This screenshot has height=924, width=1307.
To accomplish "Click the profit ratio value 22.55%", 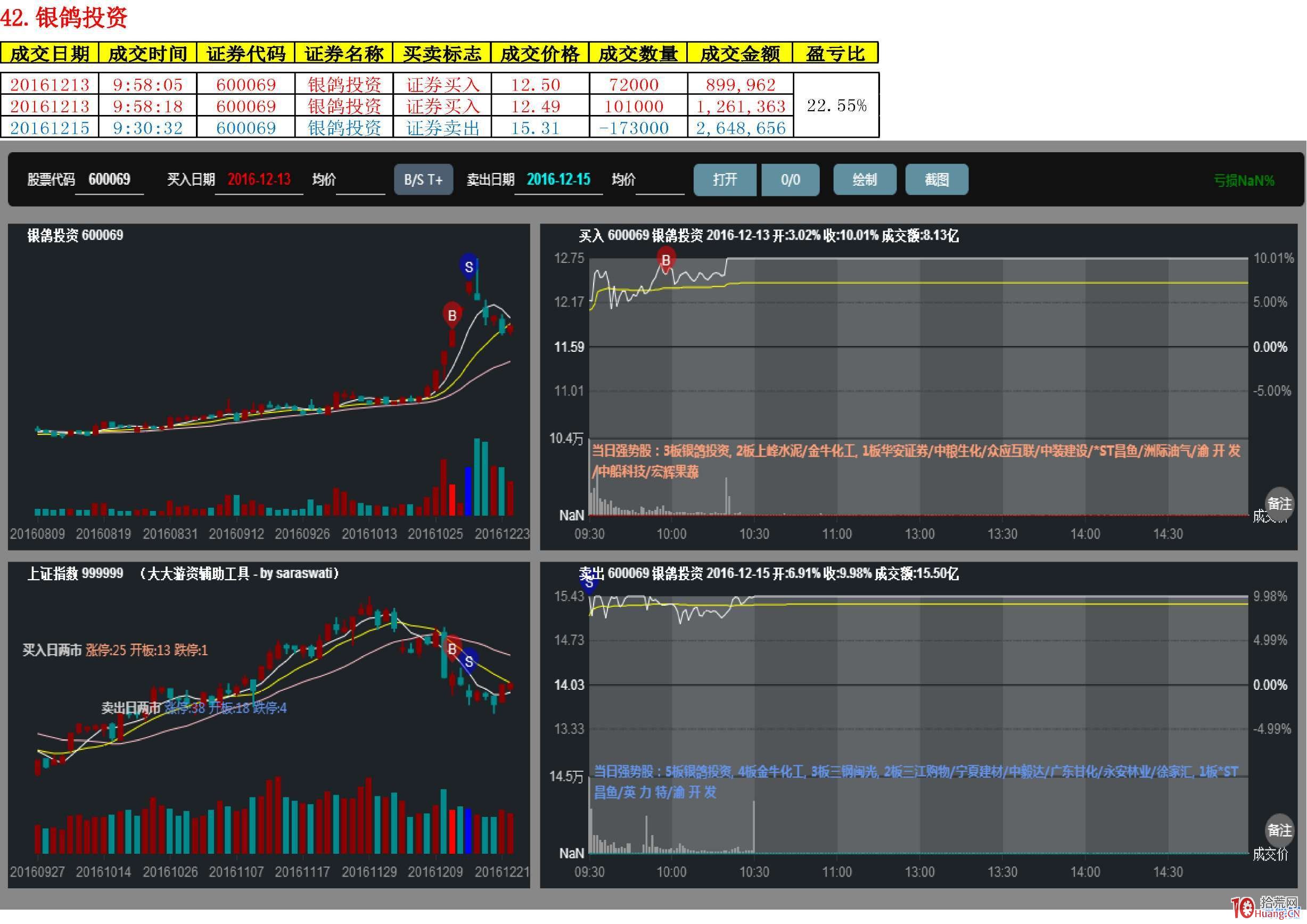I will click(836, 106).
